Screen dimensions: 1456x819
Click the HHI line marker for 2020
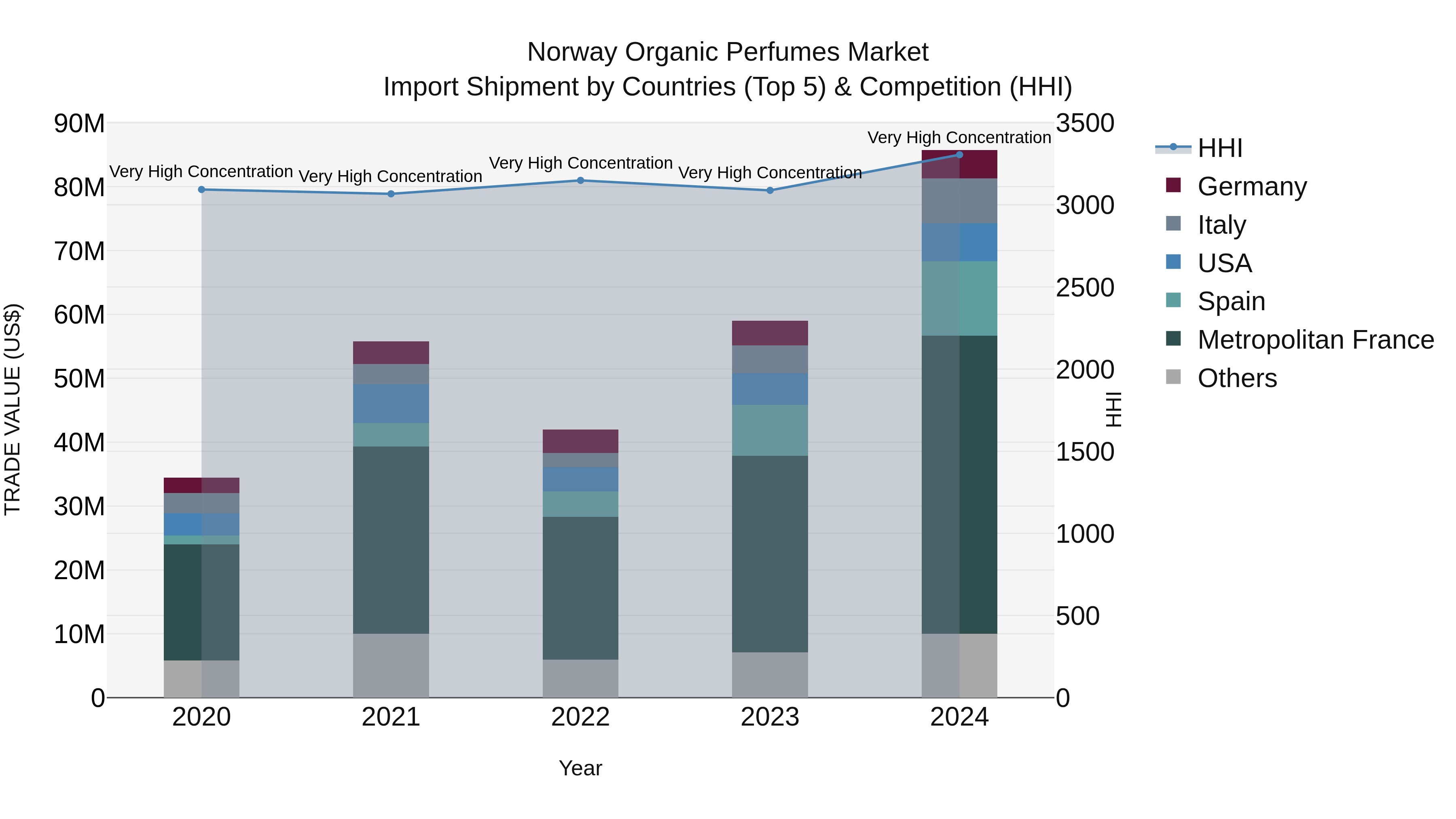202,190
